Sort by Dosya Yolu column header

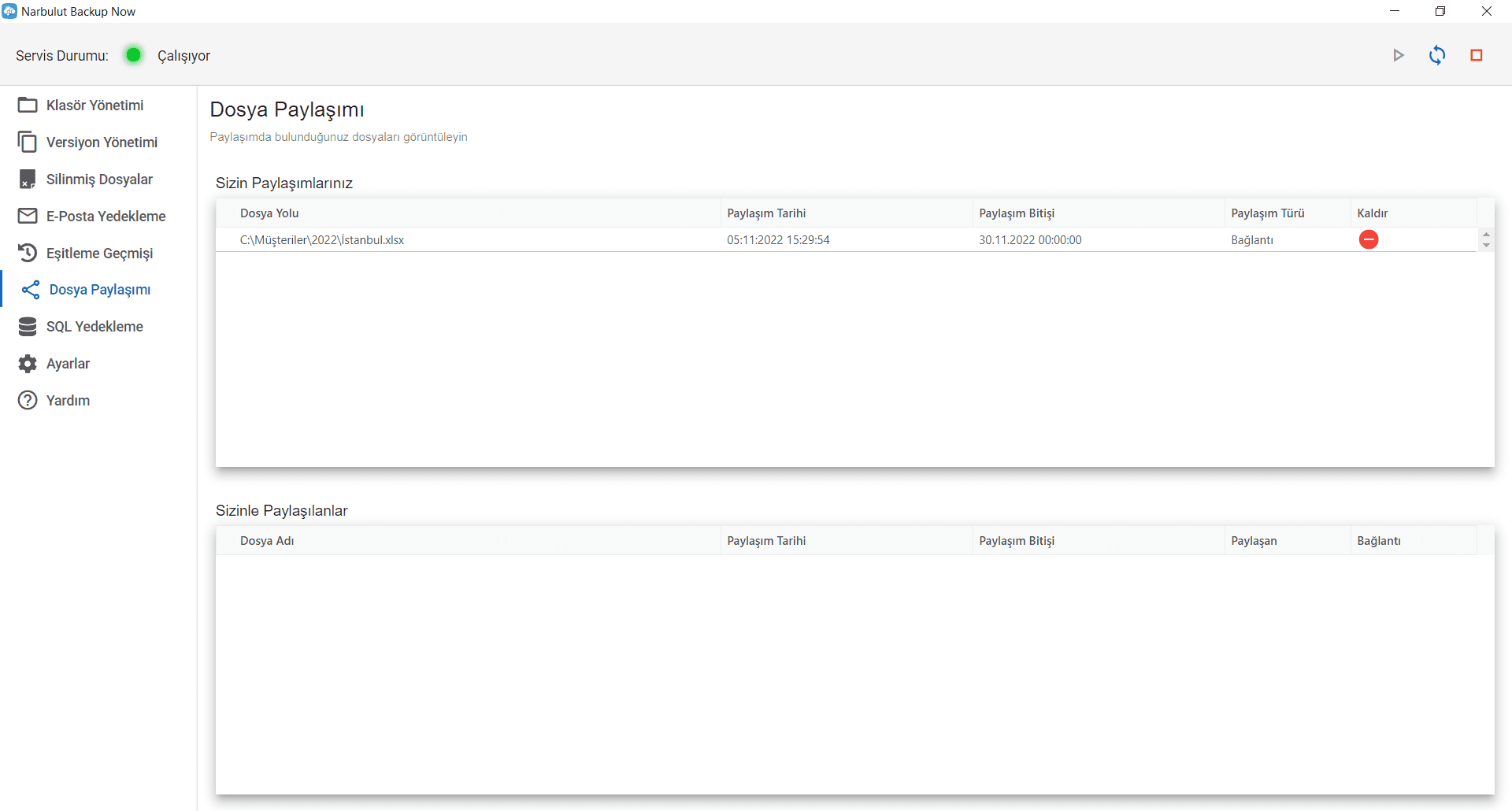[x=269, y=213]
